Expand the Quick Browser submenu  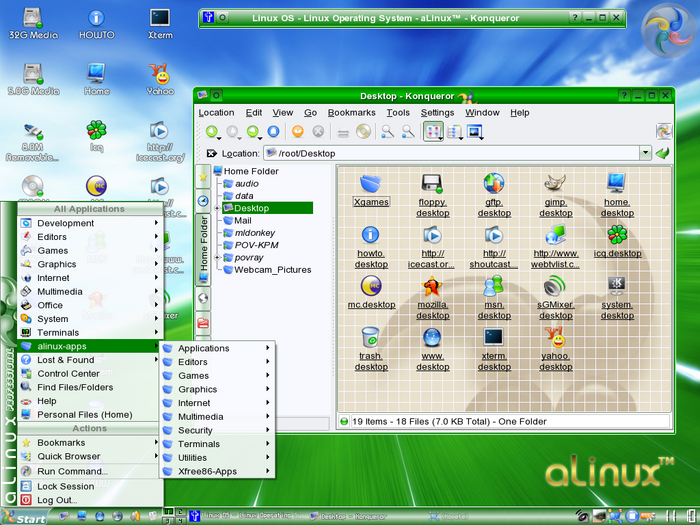tap(89, 456)
